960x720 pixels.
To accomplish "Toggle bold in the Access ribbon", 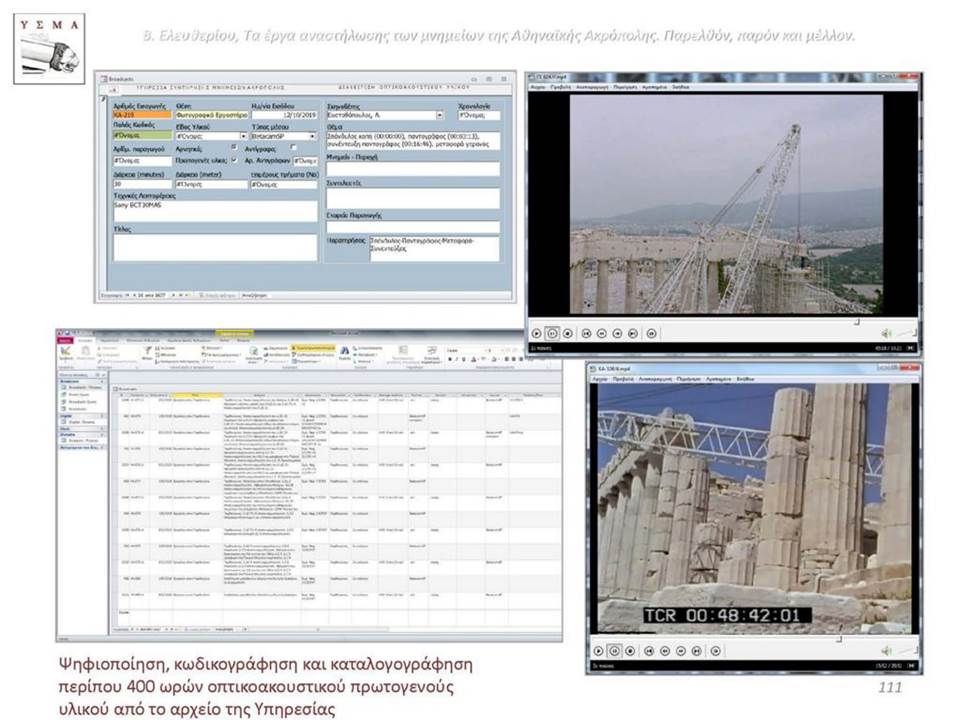I will click(x=450, y=359).
